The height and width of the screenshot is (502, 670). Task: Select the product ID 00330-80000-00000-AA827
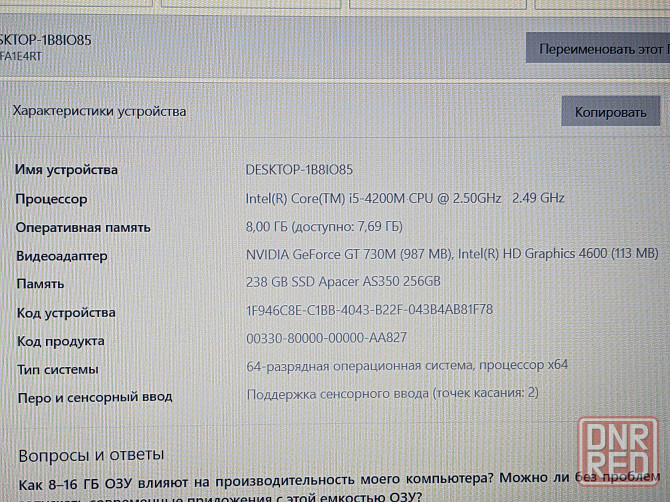click(x=326, y=338)
